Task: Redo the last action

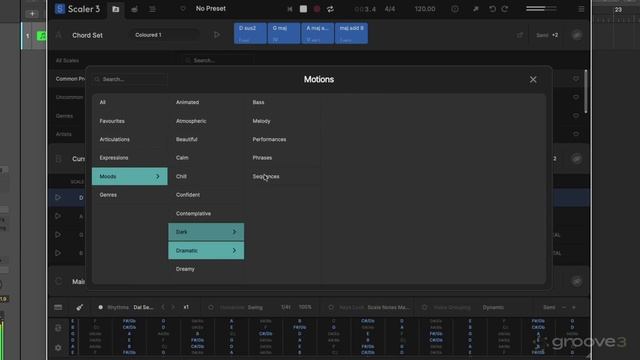Action: pyautogui.click(x=505, y=9)
